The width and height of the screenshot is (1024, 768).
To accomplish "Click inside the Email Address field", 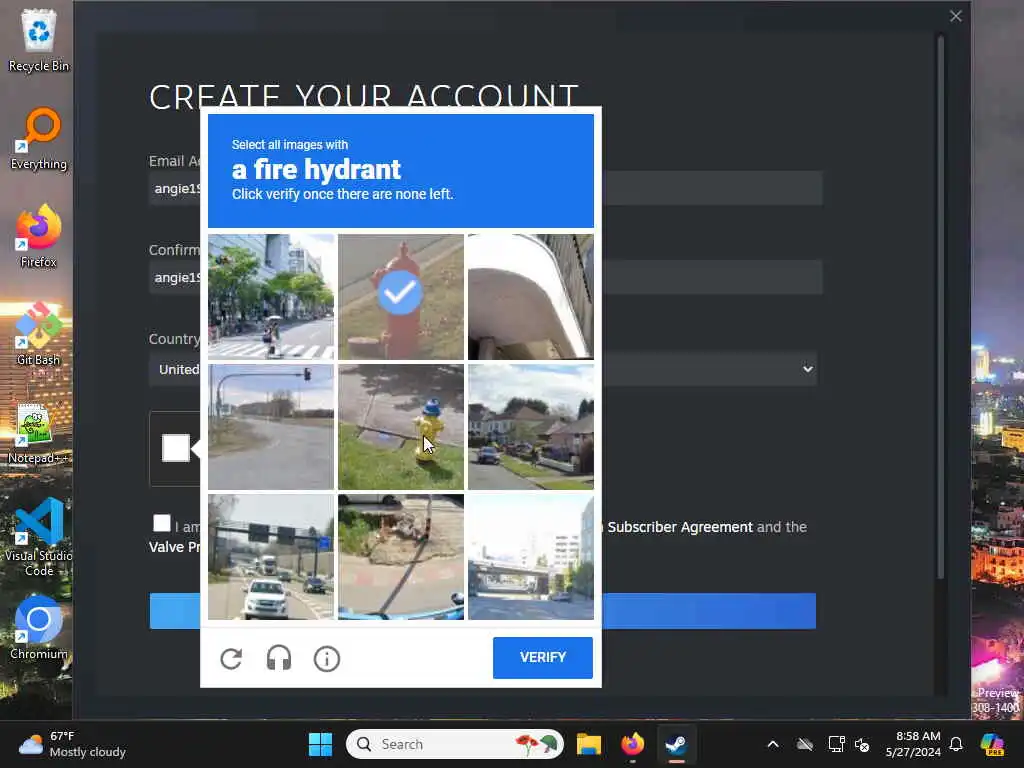I will (485, 188).
